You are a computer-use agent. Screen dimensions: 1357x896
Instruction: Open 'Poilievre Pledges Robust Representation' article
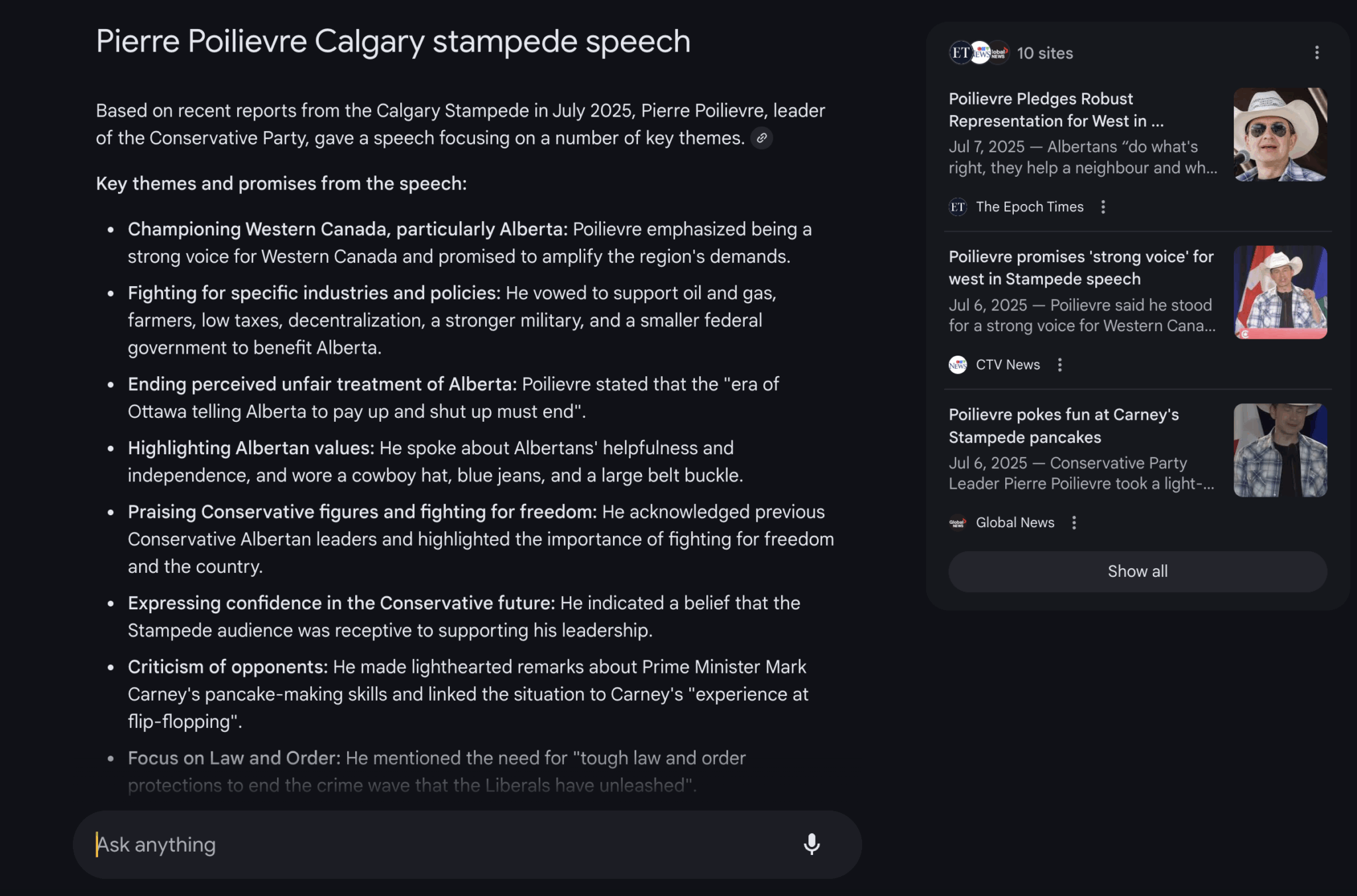[x=1056, y=110]
